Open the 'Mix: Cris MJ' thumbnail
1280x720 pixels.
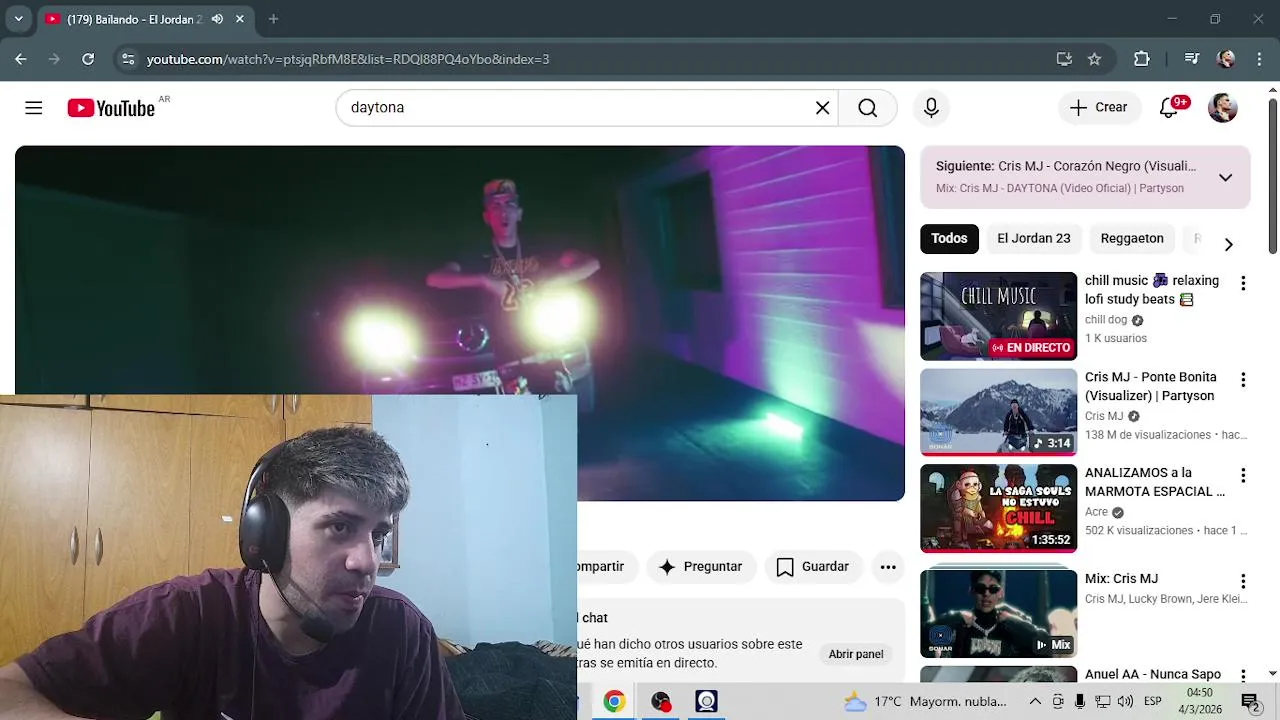(x=998, y=612)
